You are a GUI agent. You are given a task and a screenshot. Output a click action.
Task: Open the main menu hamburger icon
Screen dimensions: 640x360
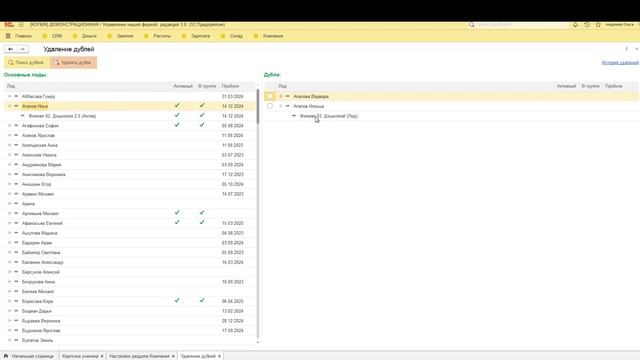[x=21, y=25]
